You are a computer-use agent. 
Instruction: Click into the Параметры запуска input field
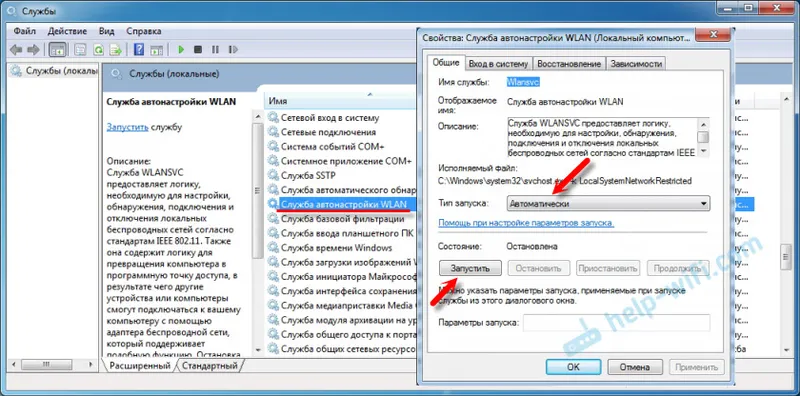point(616,323)
